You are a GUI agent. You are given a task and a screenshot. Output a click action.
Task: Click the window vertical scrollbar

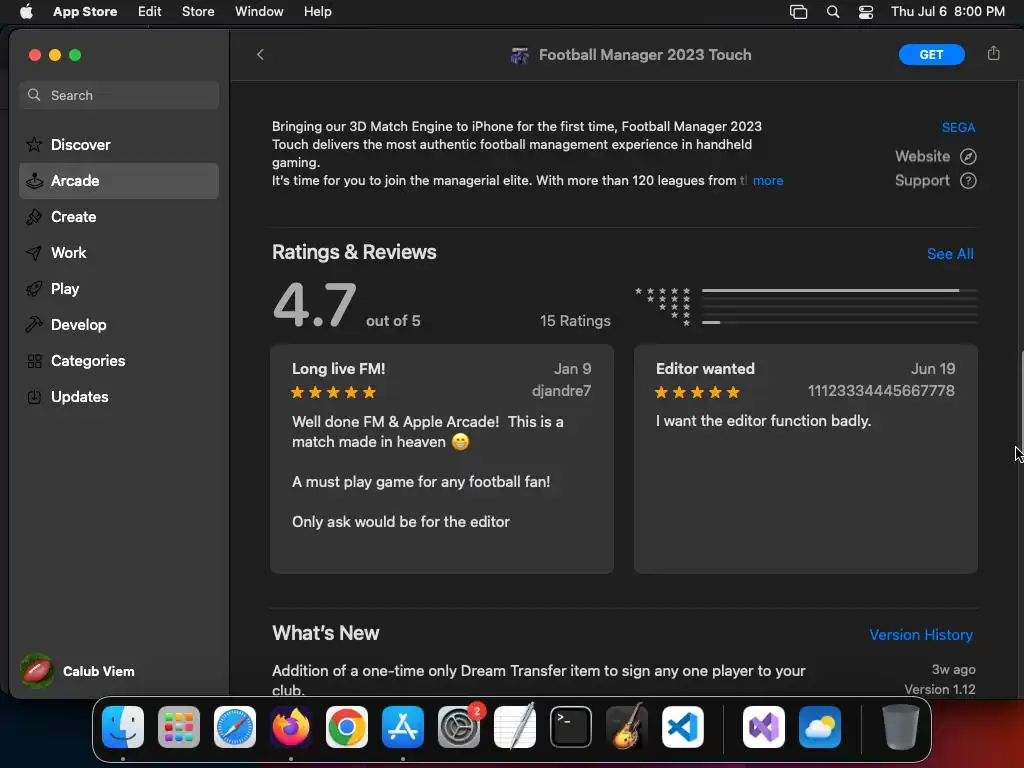click(1021, 400)
